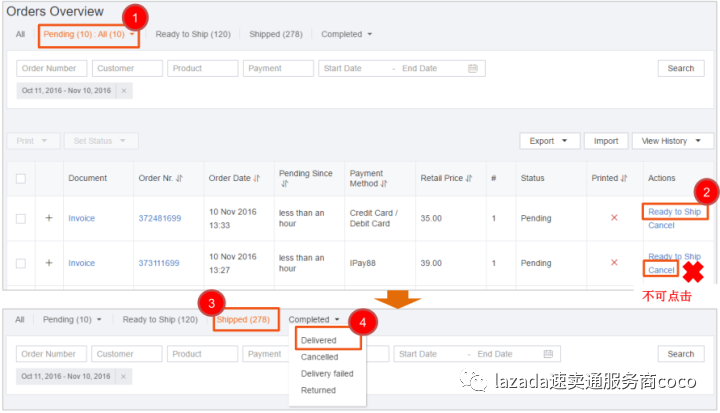
Task: Tick checkbox for order 372481699
Action: click(x=21, y=219)
